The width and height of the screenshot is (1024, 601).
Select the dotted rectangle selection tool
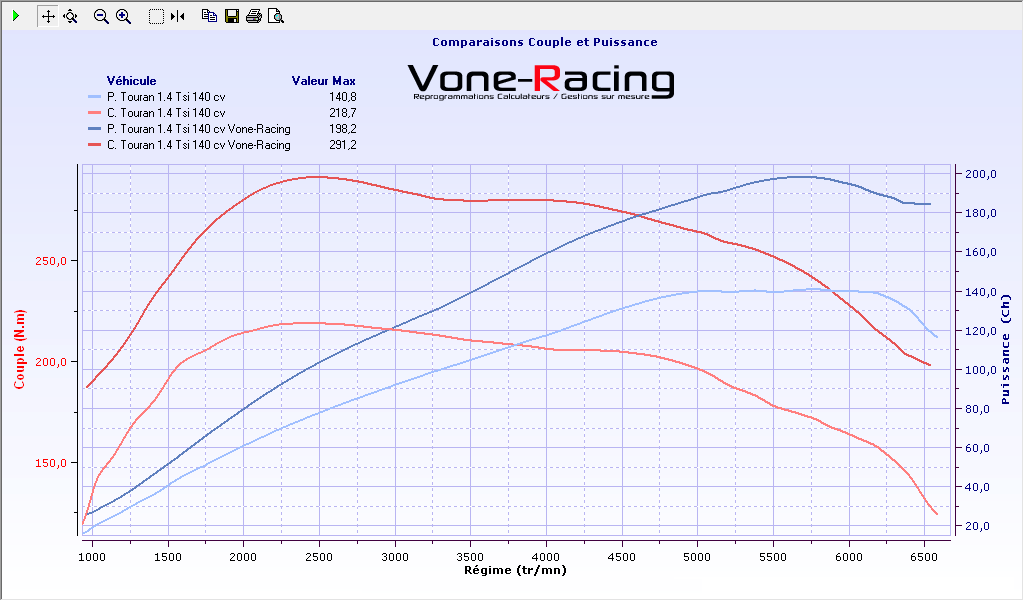pyautogui.click(x=156, y=16)
